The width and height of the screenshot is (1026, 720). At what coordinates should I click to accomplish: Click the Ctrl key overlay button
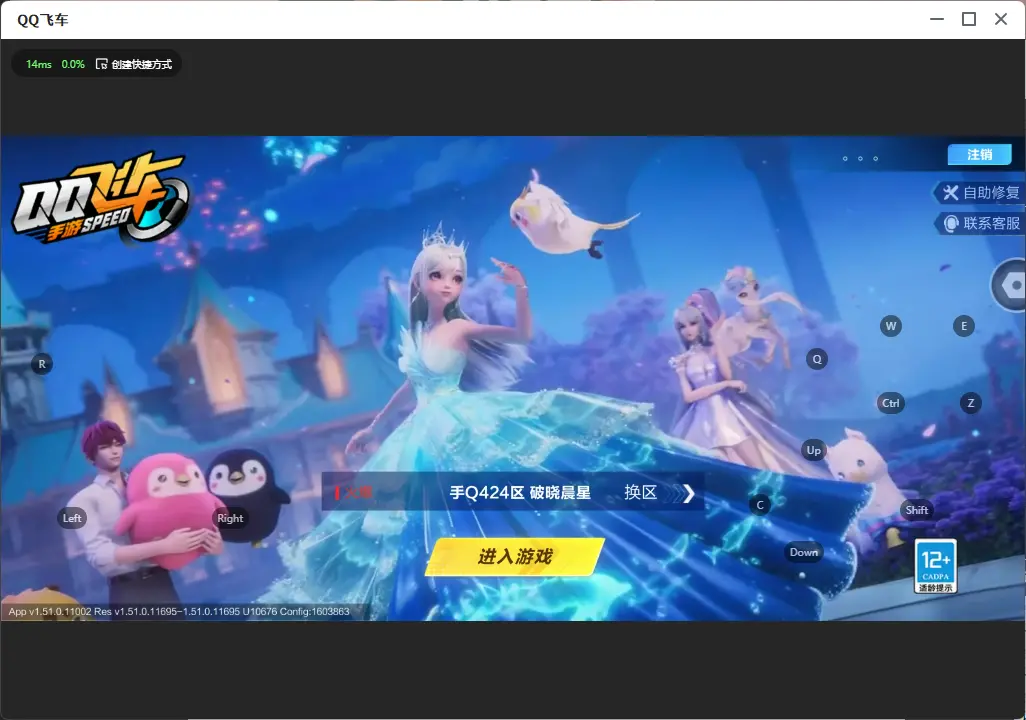tap(891, 403)
